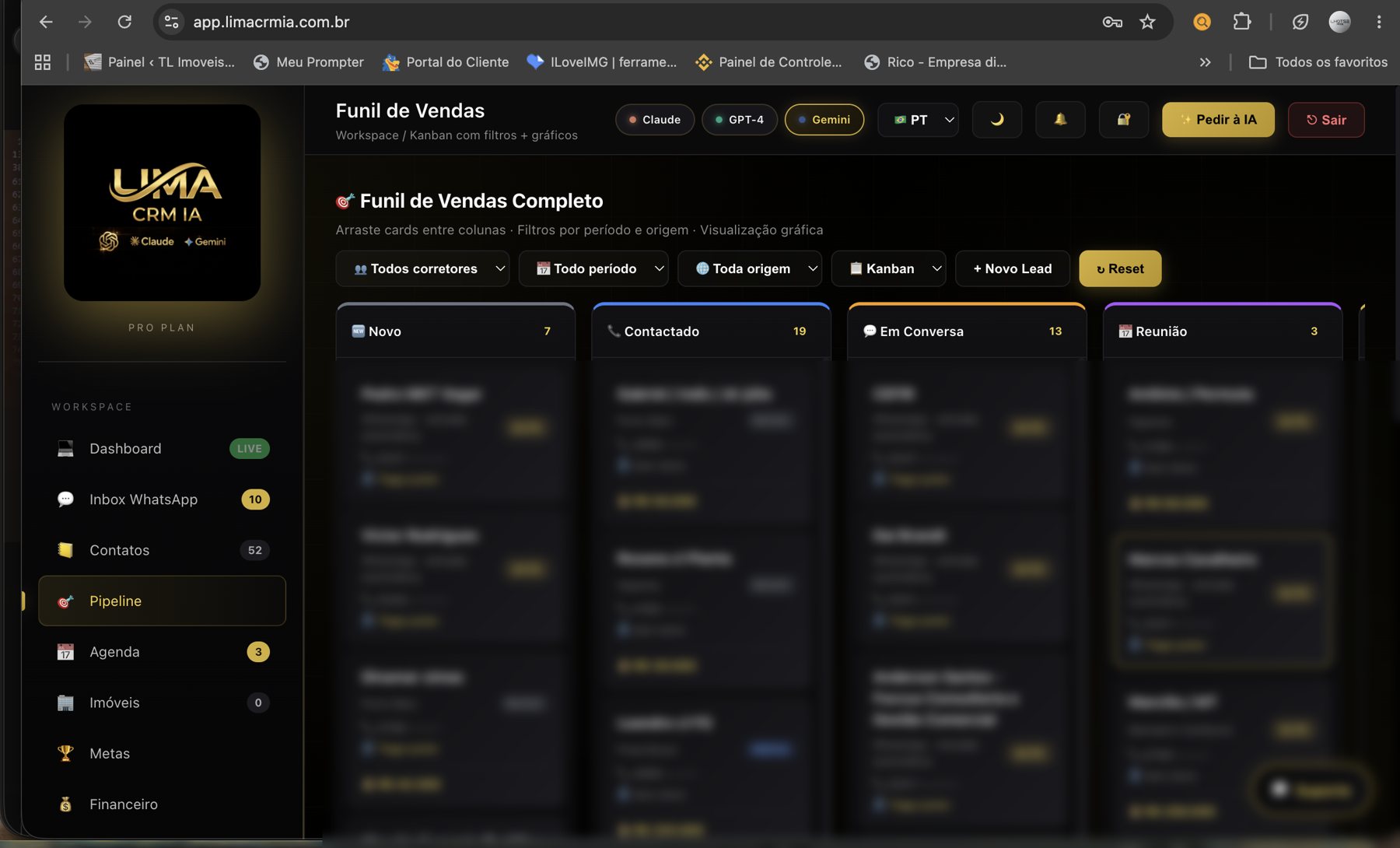Open the Kanban view dropdown
The image size is (1400, 848).
pyautogui.click(x=888, y=268)
